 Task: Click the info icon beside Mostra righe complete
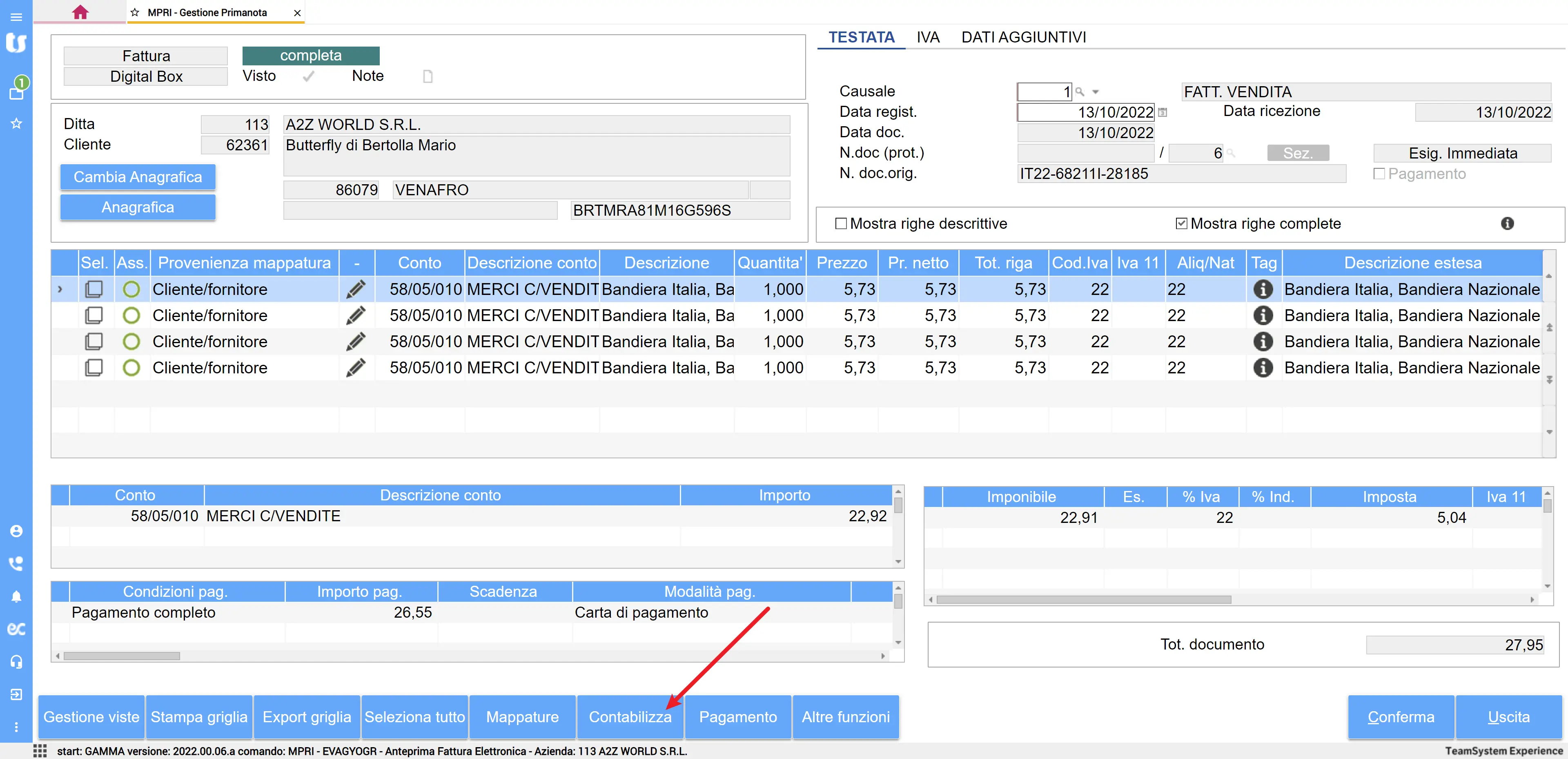pyautogui.click(x=1507, y=223)
